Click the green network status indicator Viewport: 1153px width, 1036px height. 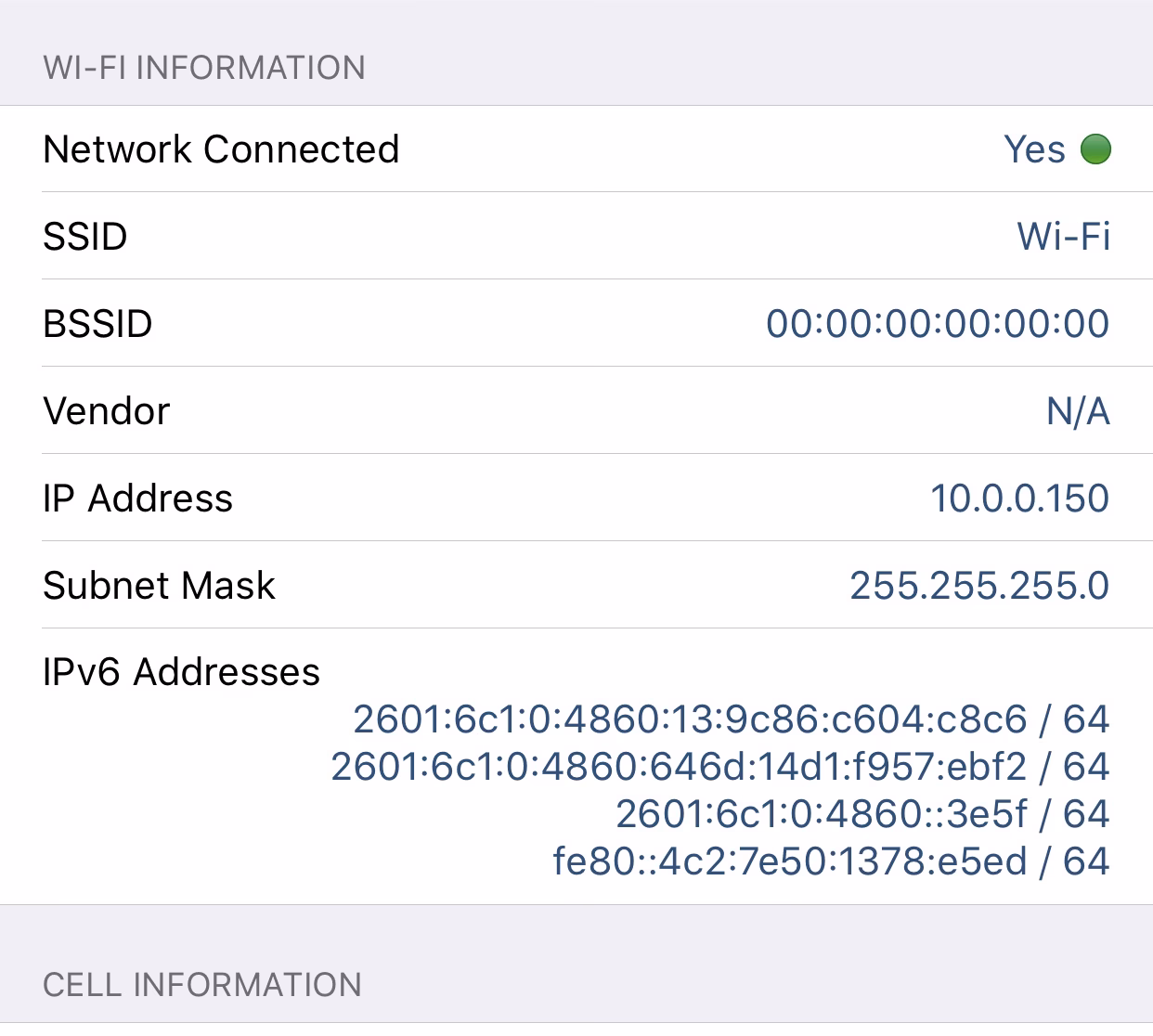[x=1095, y=149]
